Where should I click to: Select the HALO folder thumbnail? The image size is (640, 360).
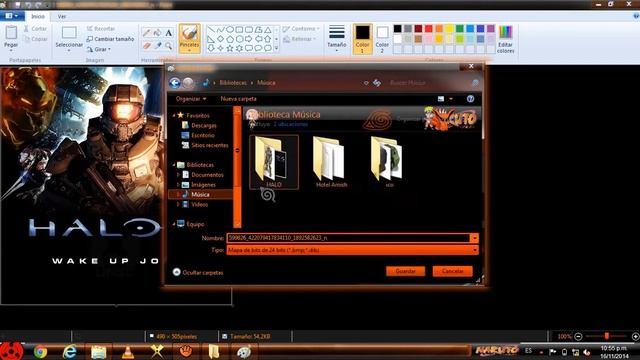(274, 162)
